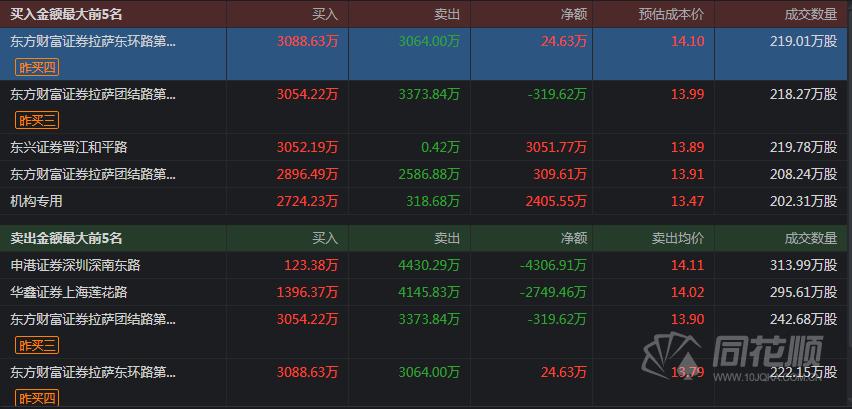Click 净额 column header in 卖出金额最大前5名 table
The image size is (852, 409).
pyautogui.click(x=574, y=238)
